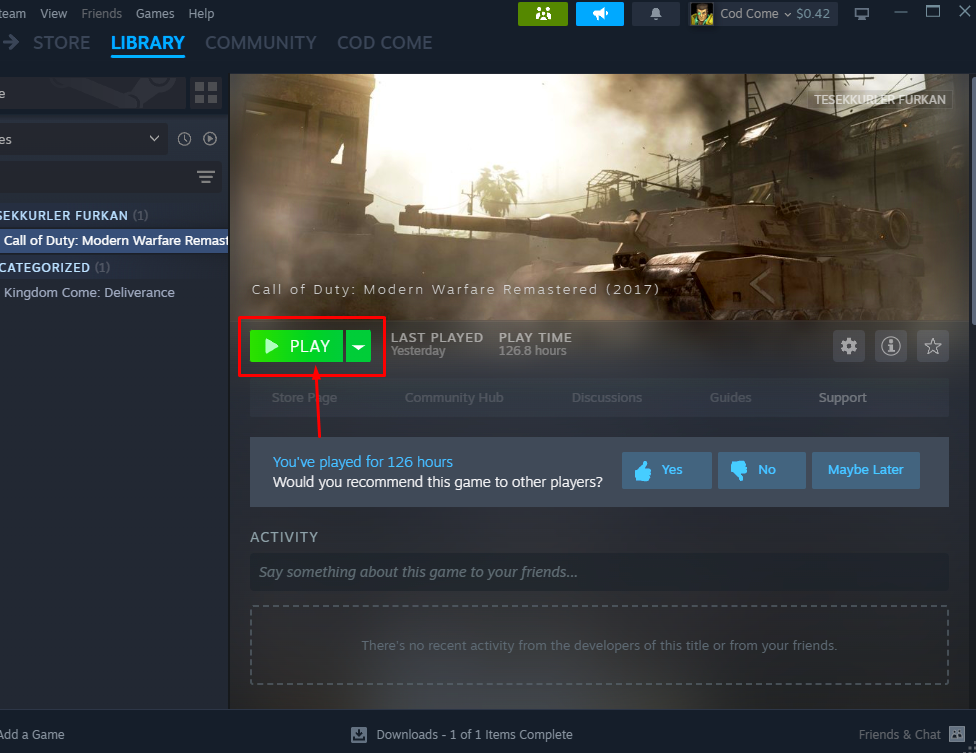Switch library to grid collections view
The height and width of the screenshot is (753, 976).
coord(206,93)
